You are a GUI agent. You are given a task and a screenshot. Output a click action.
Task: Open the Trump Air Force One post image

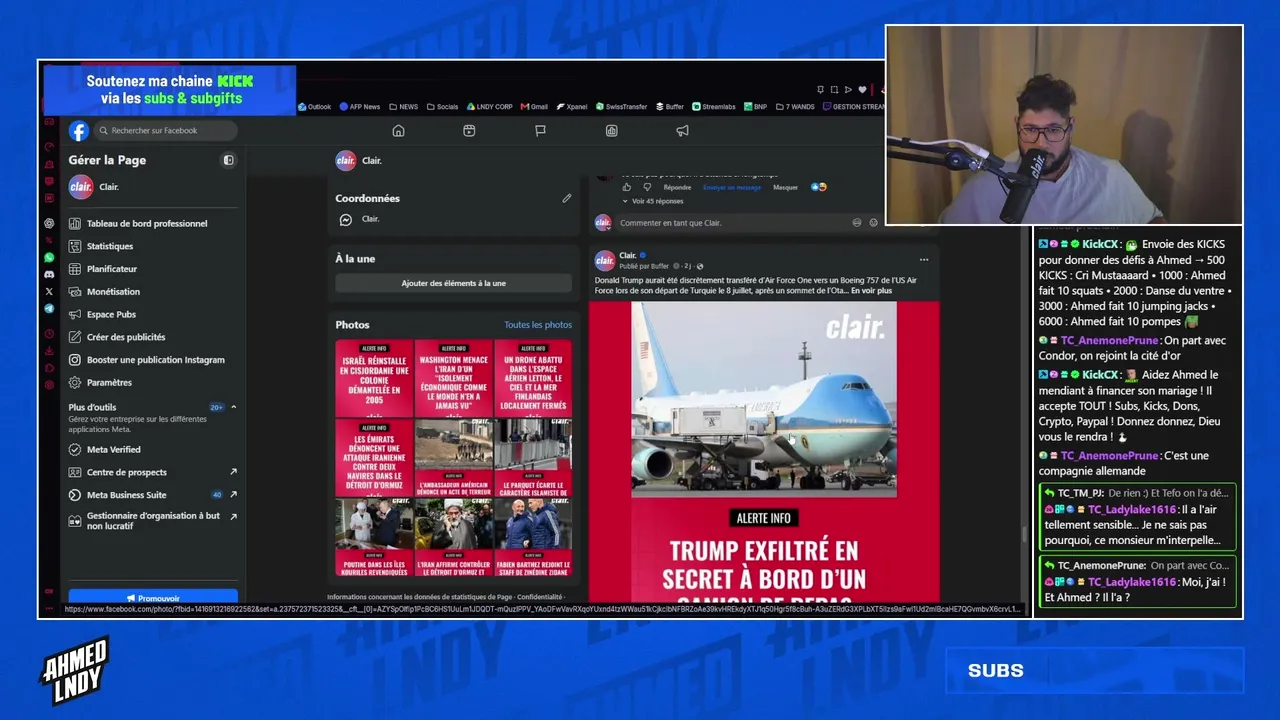(764, 452)
